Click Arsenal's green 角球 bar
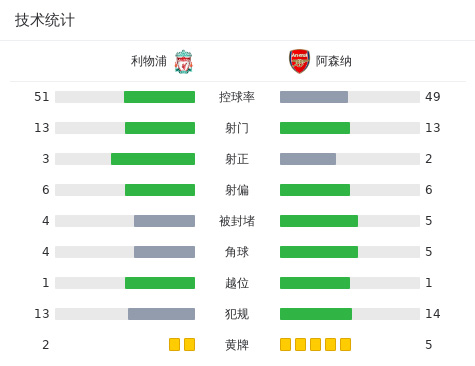The height and width of the screenshot is (366, 475). point(319,252)
